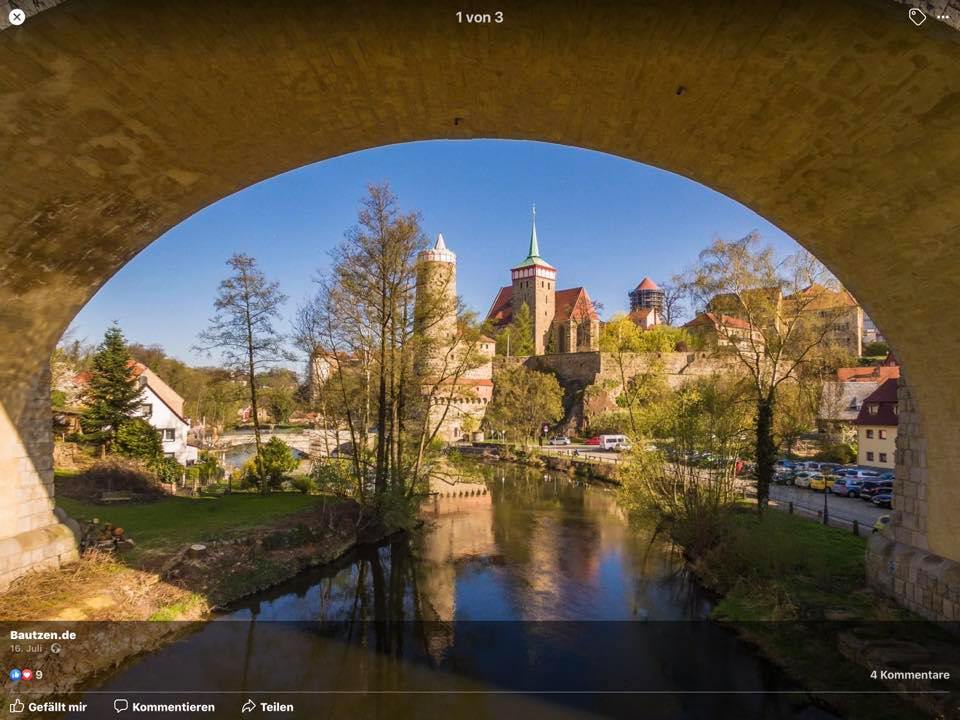Click the 'Gefällt mir' text label
The width and height of the screenshot is (960, 720).
58,707
